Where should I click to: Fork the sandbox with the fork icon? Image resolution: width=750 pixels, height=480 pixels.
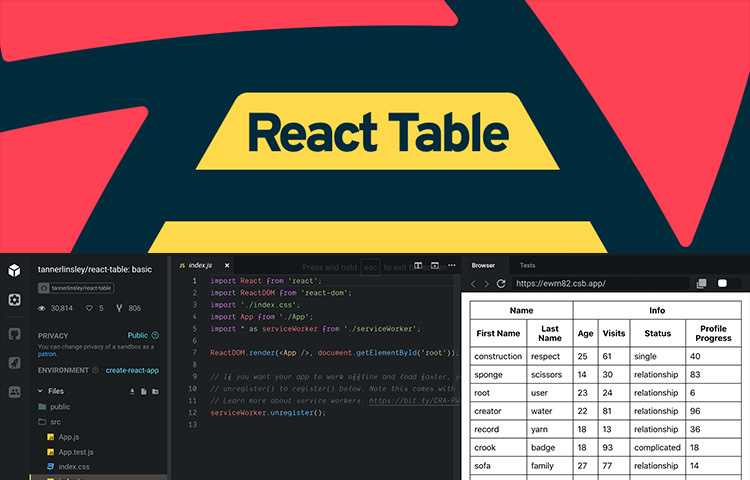click(119, 308)
